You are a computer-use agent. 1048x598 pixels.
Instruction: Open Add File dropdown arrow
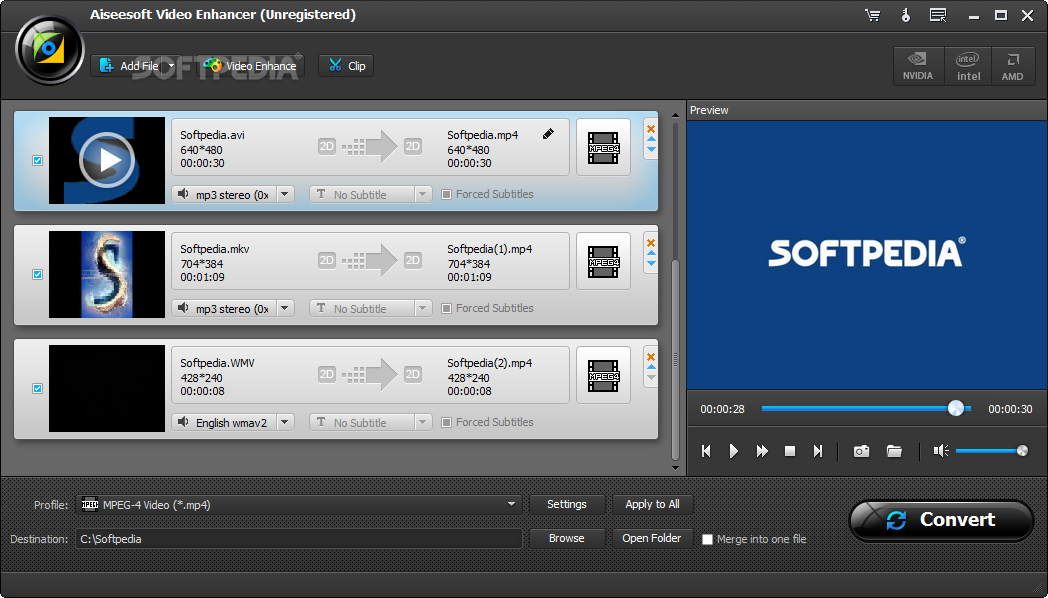click(171, 65)
